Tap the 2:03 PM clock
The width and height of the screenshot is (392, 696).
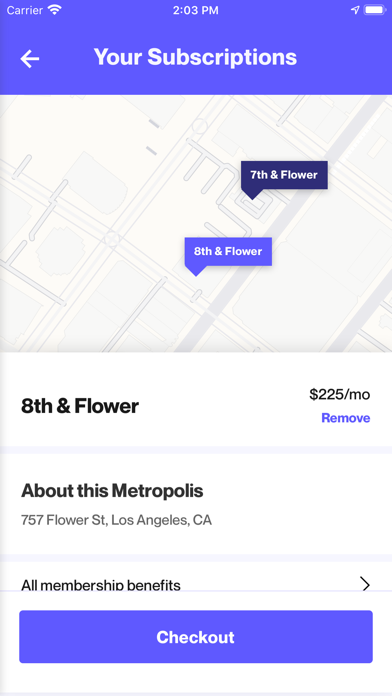(196, 10)
